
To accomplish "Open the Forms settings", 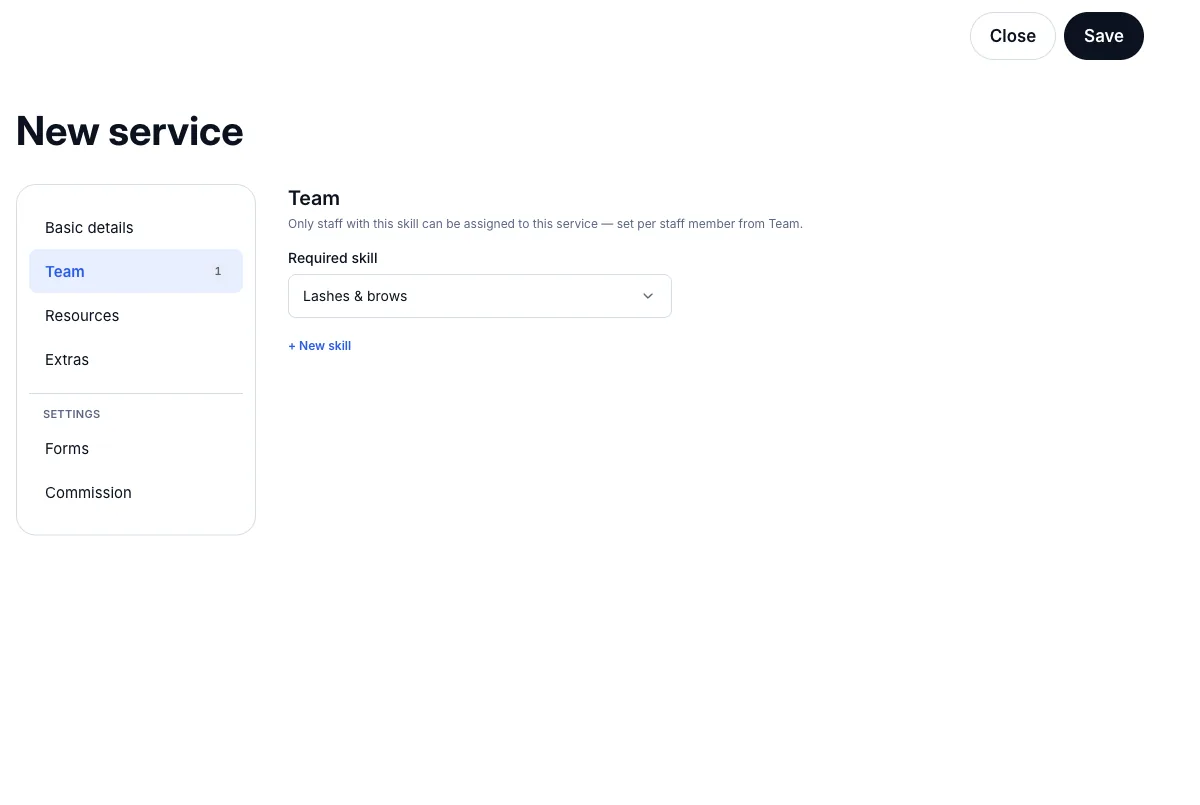I will point(136,449).
